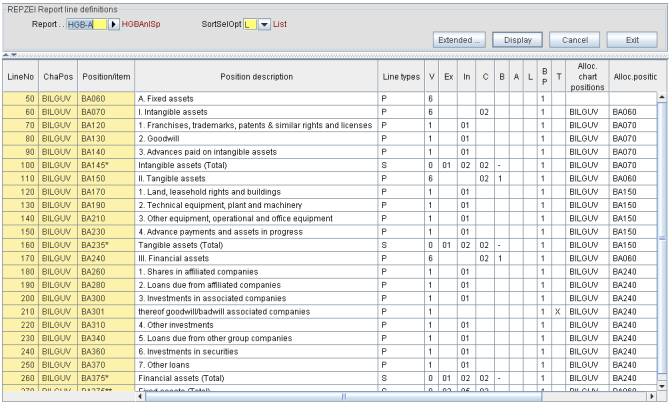Click the Display button
The width and height of the screenshot is (669, 403).
tap(518, 40)
